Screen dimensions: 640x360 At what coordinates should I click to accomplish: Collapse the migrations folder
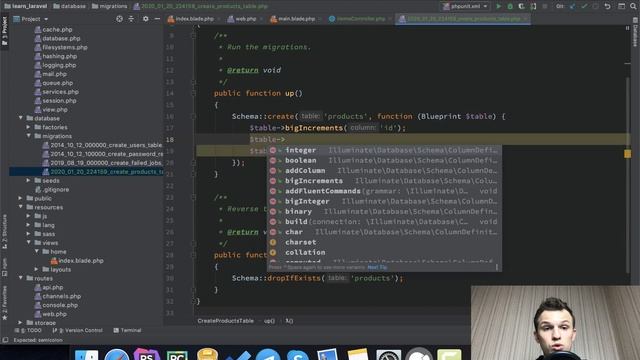[29, 136]
